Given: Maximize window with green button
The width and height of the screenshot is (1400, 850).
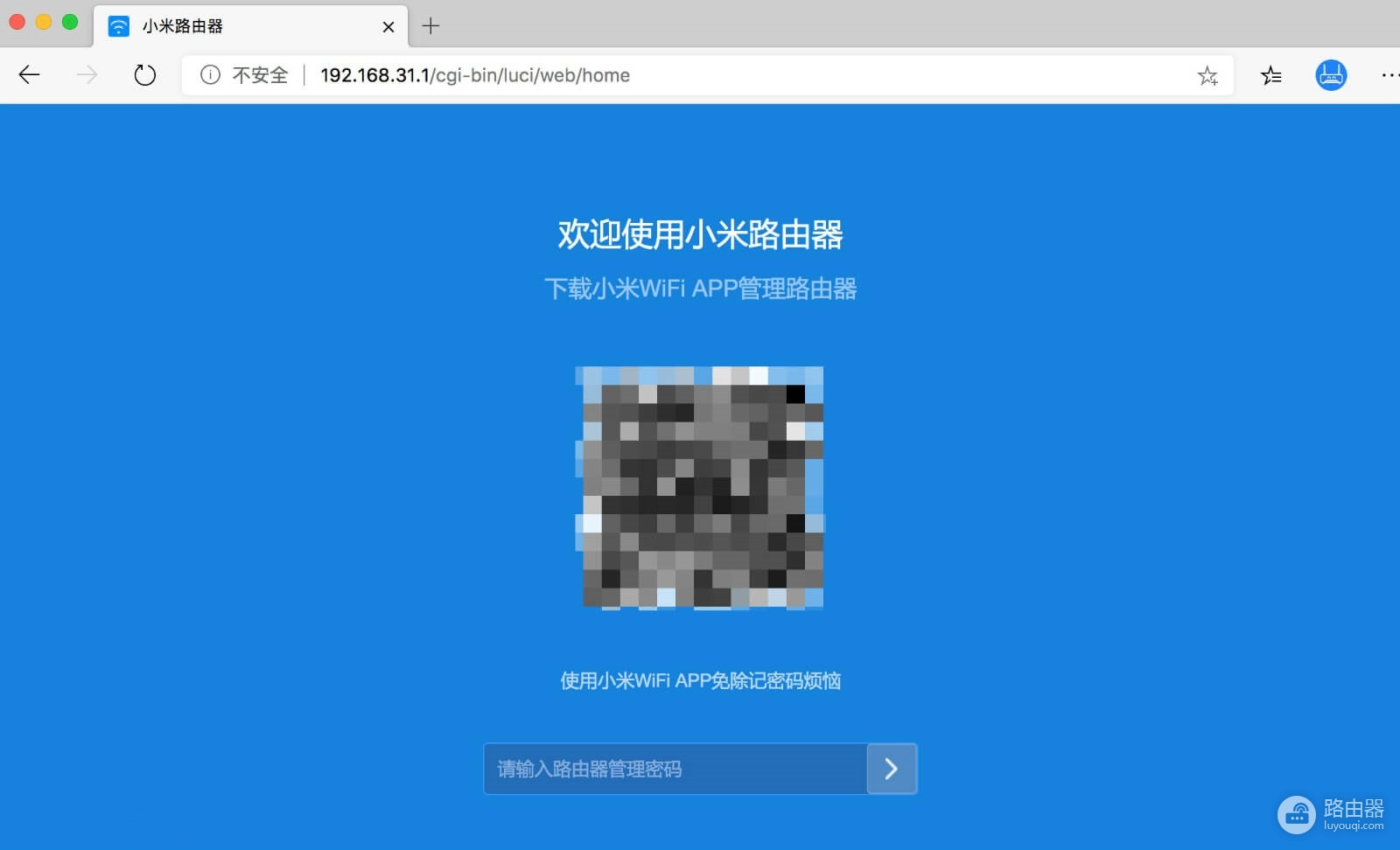Looking at the screenshot, I should click(70, 22).
